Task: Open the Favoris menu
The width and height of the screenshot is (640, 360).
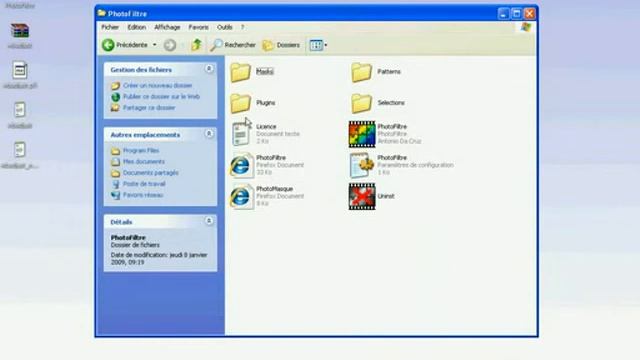Action: pos(198,27)
